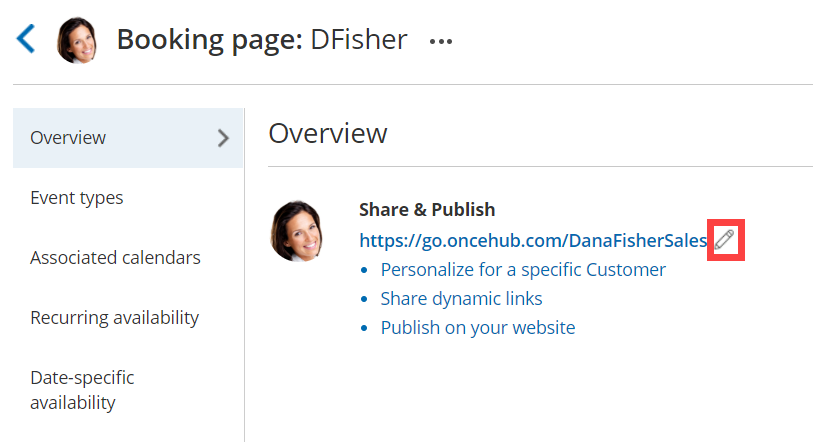813x442 pixels.
Task: Click the DFisher name in the title
Action: (x=359, y=40)
